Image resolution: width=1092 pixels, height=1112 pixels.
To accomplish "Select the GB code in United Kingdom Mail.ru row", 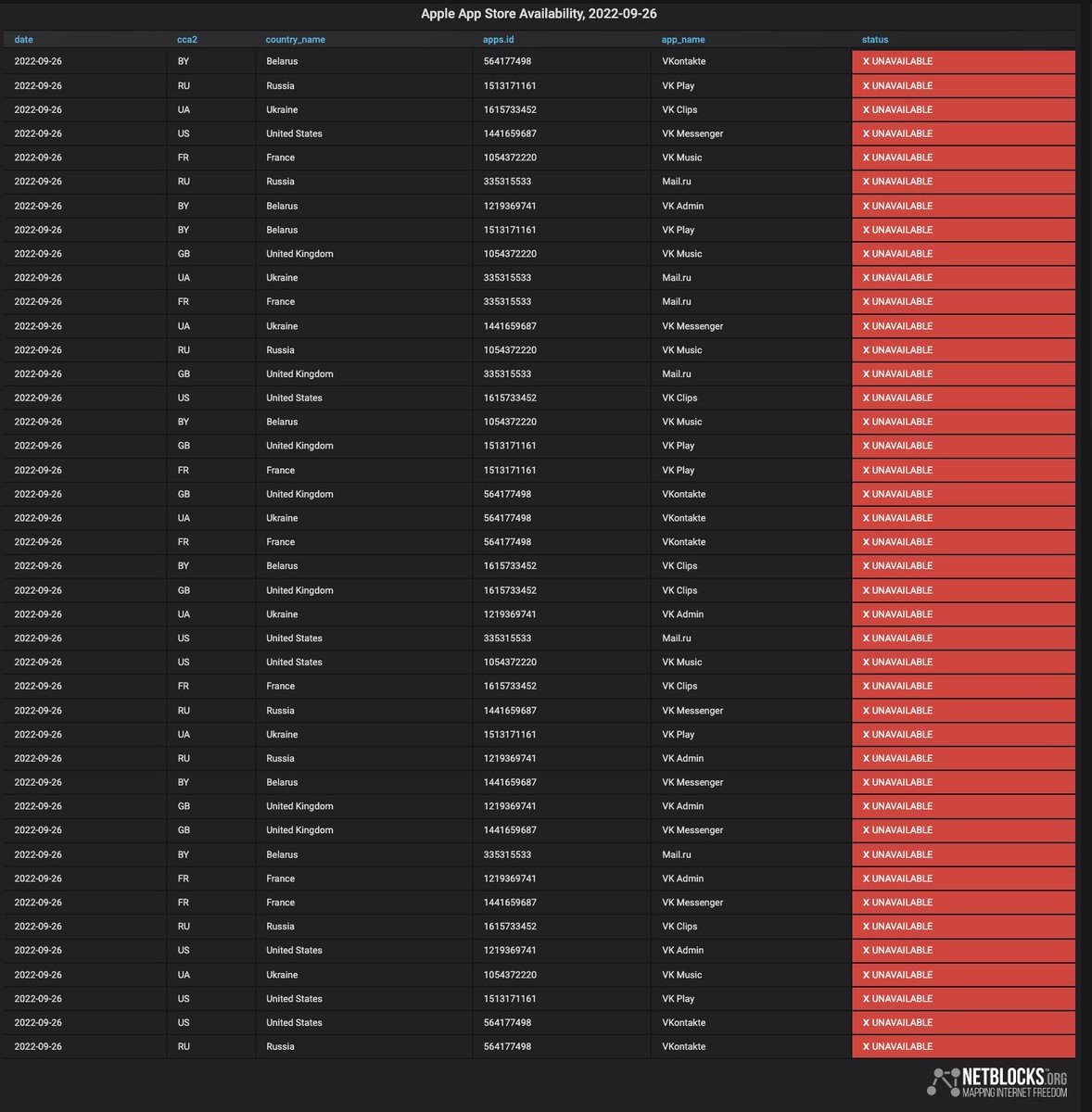I will coord(184,374).
